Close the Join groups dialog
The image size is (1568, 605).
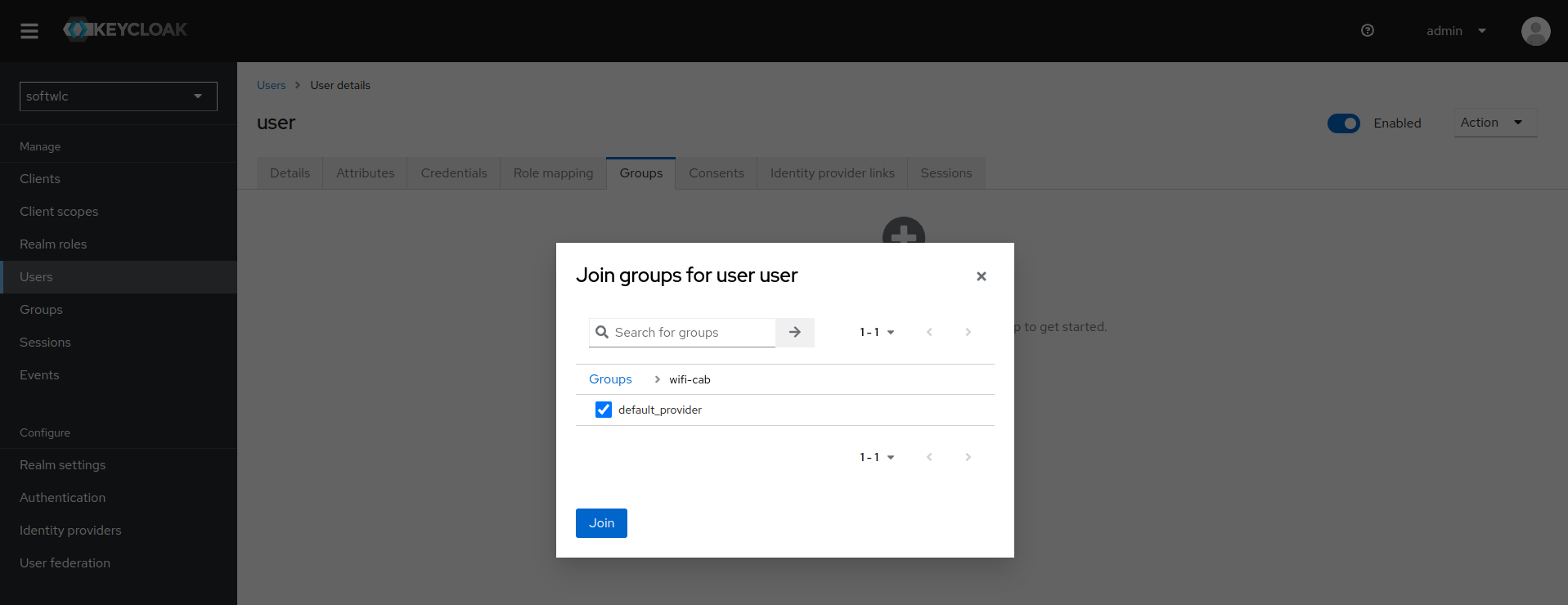click(x=982, y=276)
